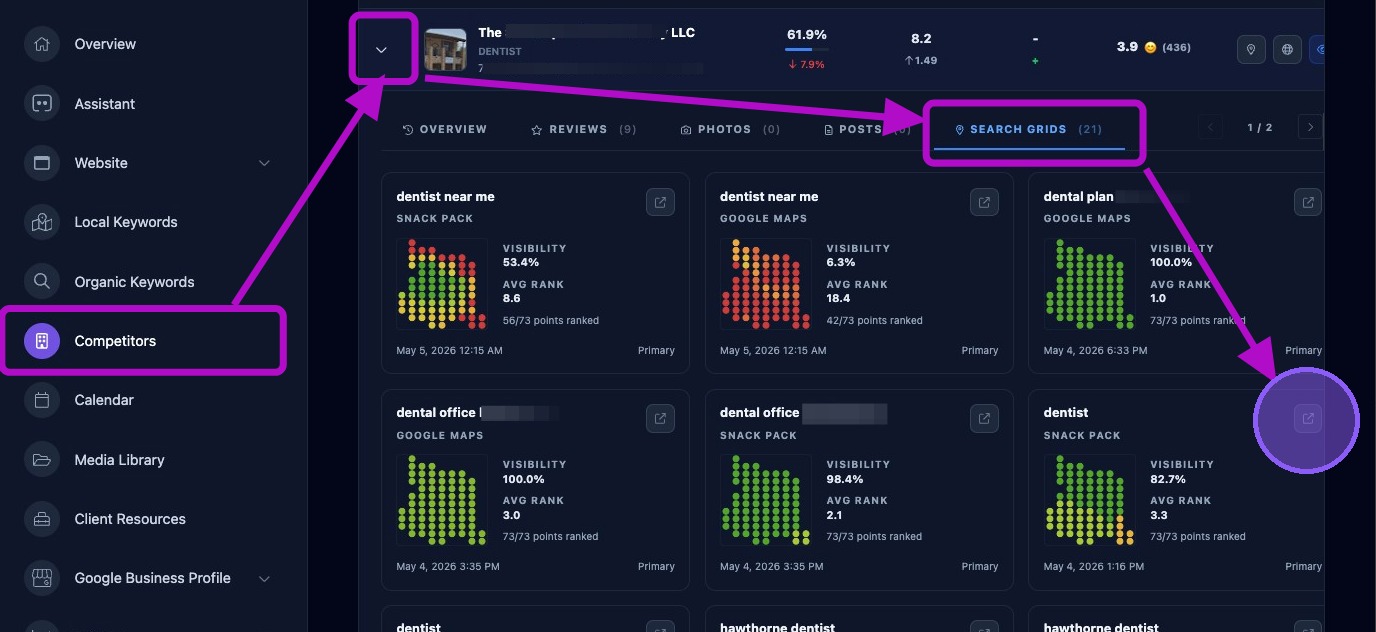The image size is (1376, 632).
Task: Click the Calendar menu label
Action: (104, 400)
